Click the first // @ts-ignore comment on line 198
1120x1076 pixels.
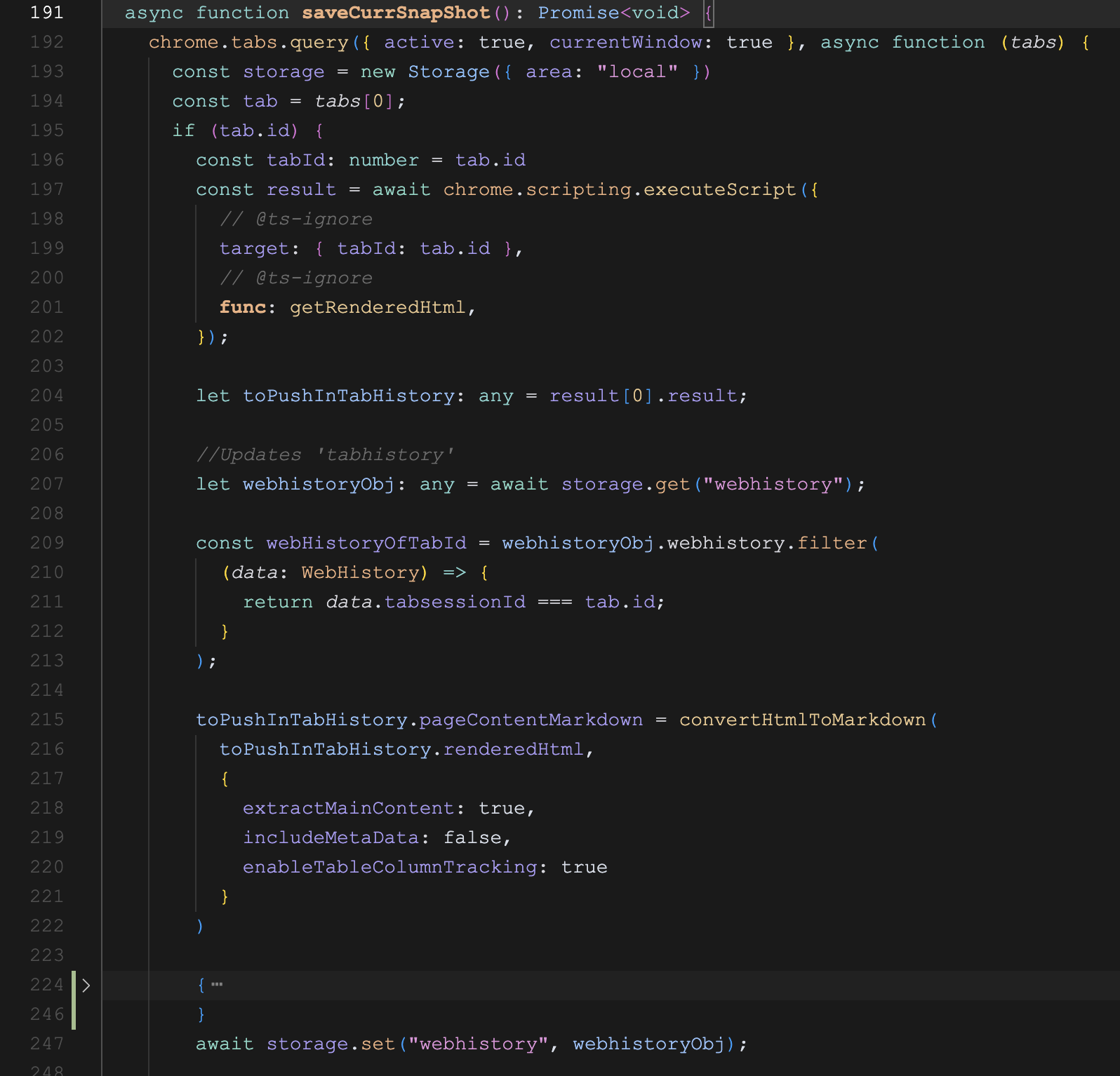(296, 219)
